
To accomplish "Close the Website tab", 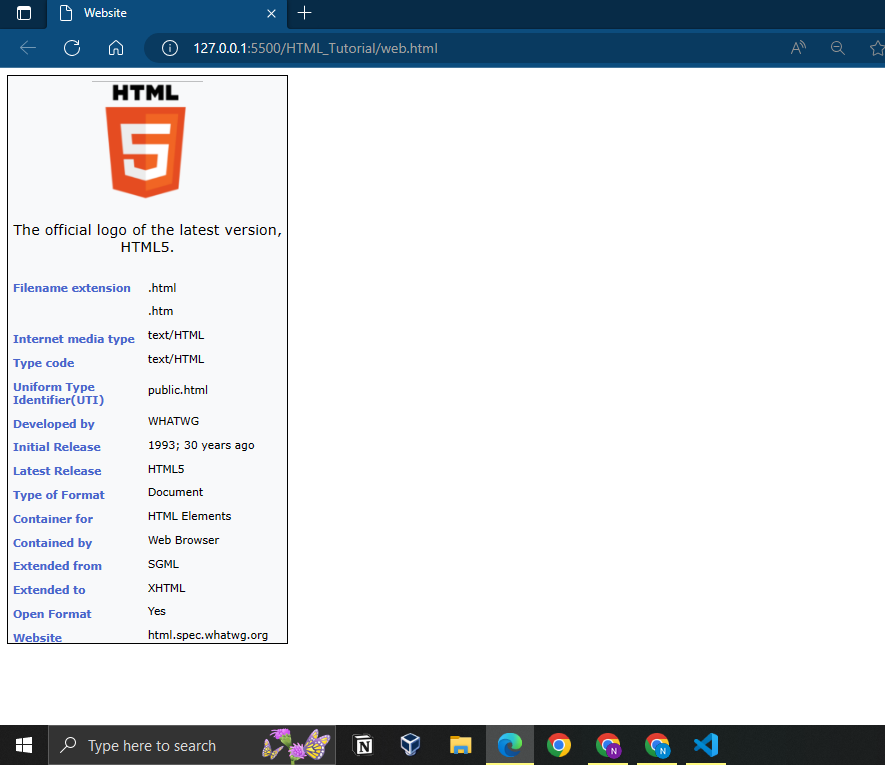I will pos(271,14).
